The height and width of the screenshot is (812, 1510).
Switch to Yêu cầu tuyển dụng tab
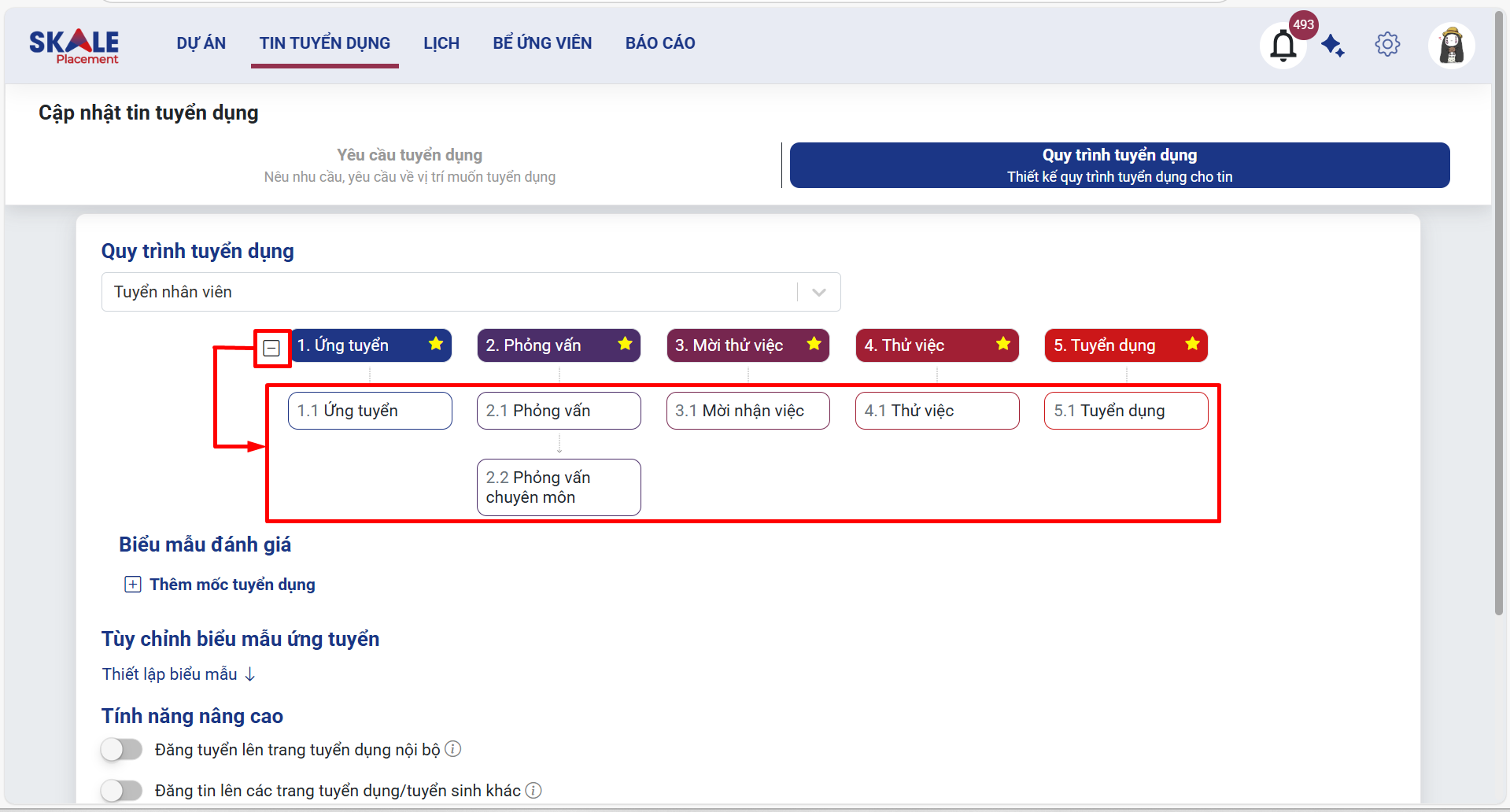tap(409, 165)
